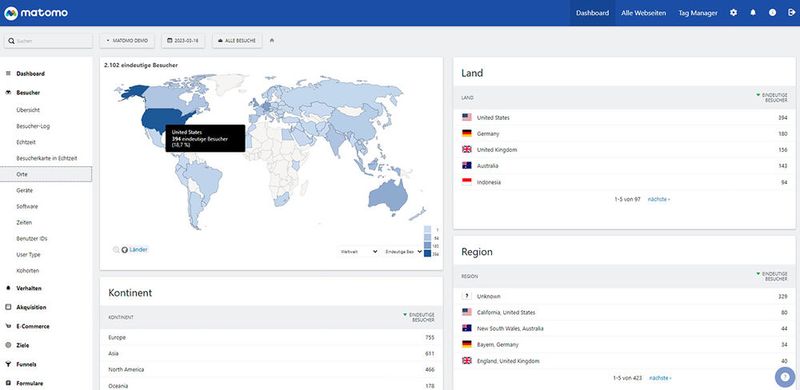Open the help bubble at bottom right
800x390 pixels.
click(x=785, y=377)
